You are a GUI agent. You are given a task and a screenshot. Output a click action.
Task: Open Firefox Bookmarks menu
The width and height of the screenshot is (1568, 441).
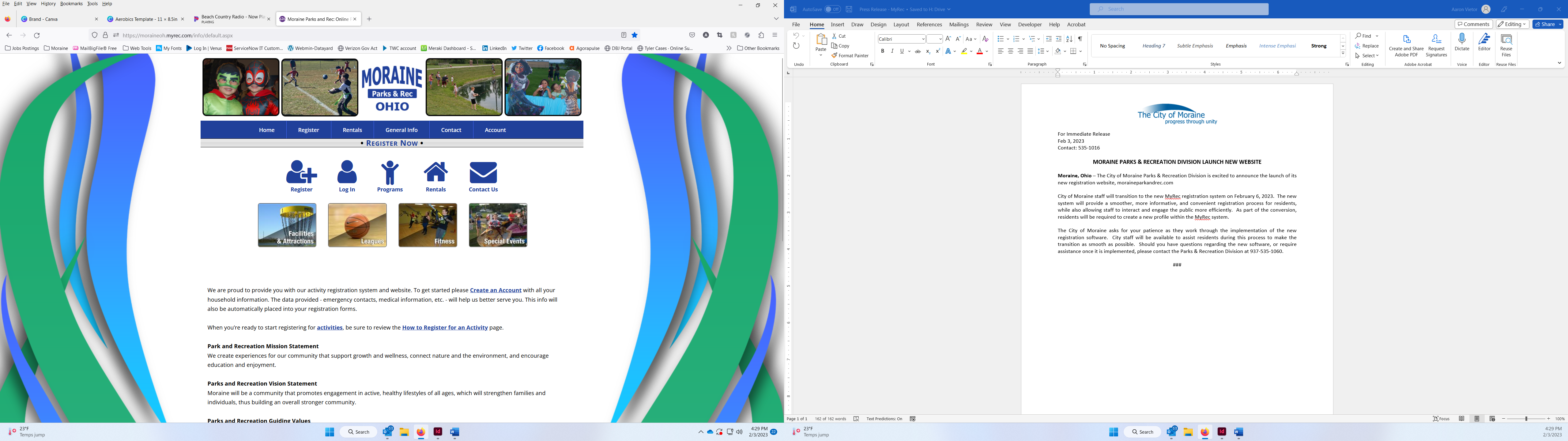pyautogui.click(x=71, y=4)
